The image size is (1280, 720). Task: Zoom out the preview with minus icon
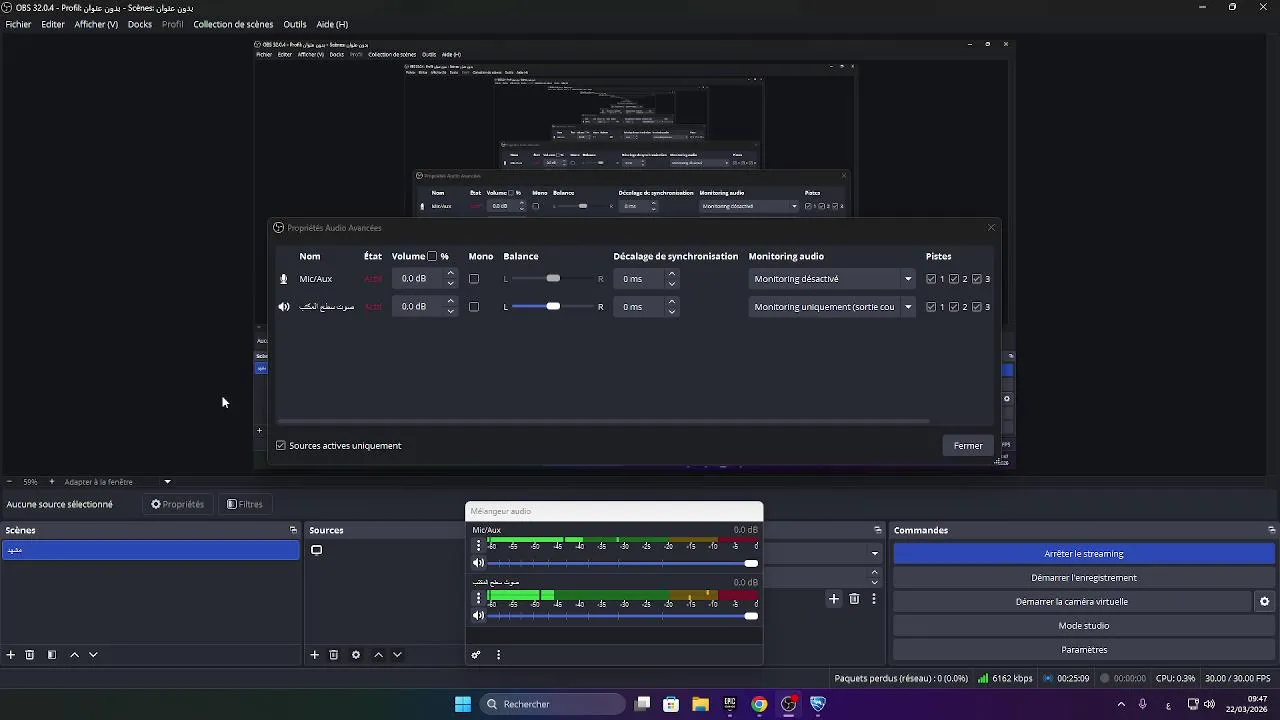pyautogui.click(x=9, y=482)
